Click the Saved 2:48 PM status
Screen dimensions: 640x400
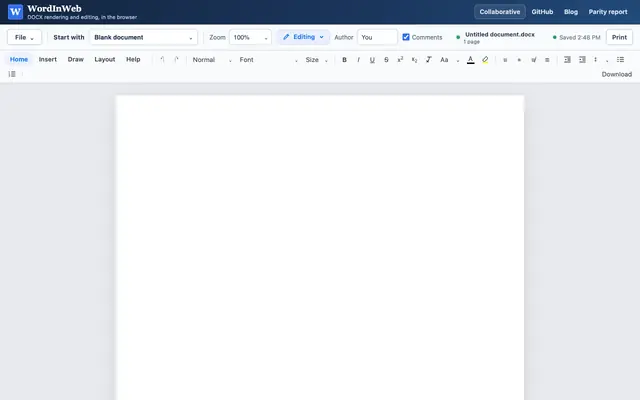pyautogui.click(x=576, y=37)
